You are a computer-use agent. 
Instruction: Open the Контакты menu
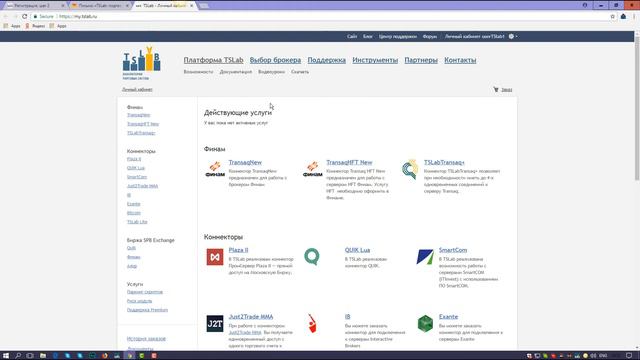[x=460, y=60]
